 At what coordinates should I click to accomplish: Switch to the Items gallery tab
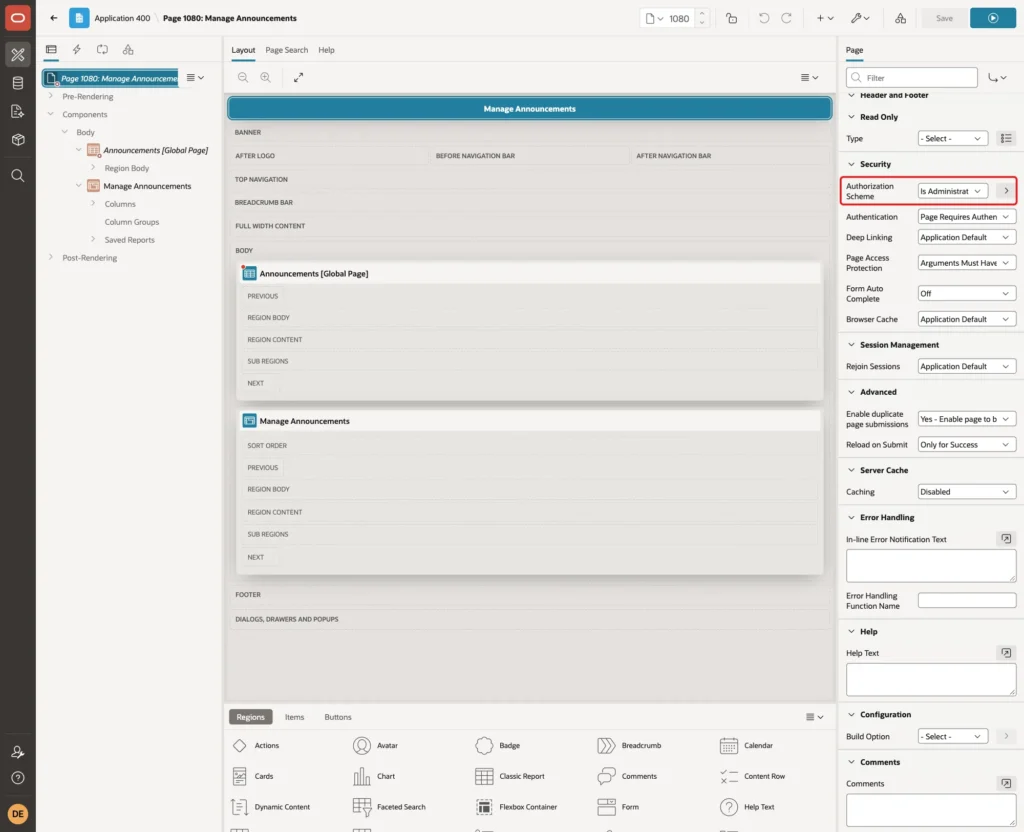[x=295, y=717]
